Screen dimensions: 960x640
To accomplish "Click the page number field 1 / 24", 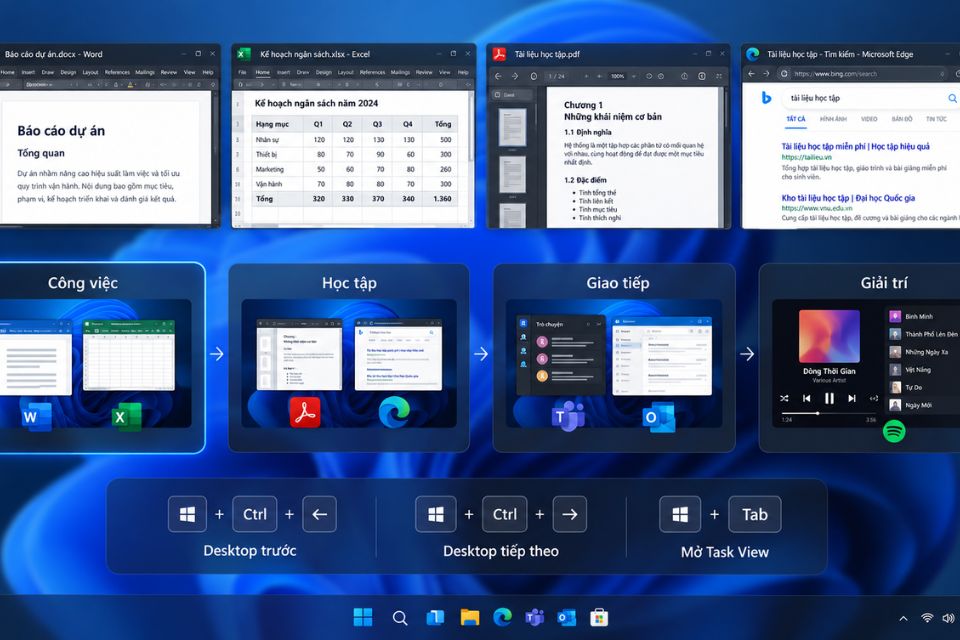I will coord(557,77).
